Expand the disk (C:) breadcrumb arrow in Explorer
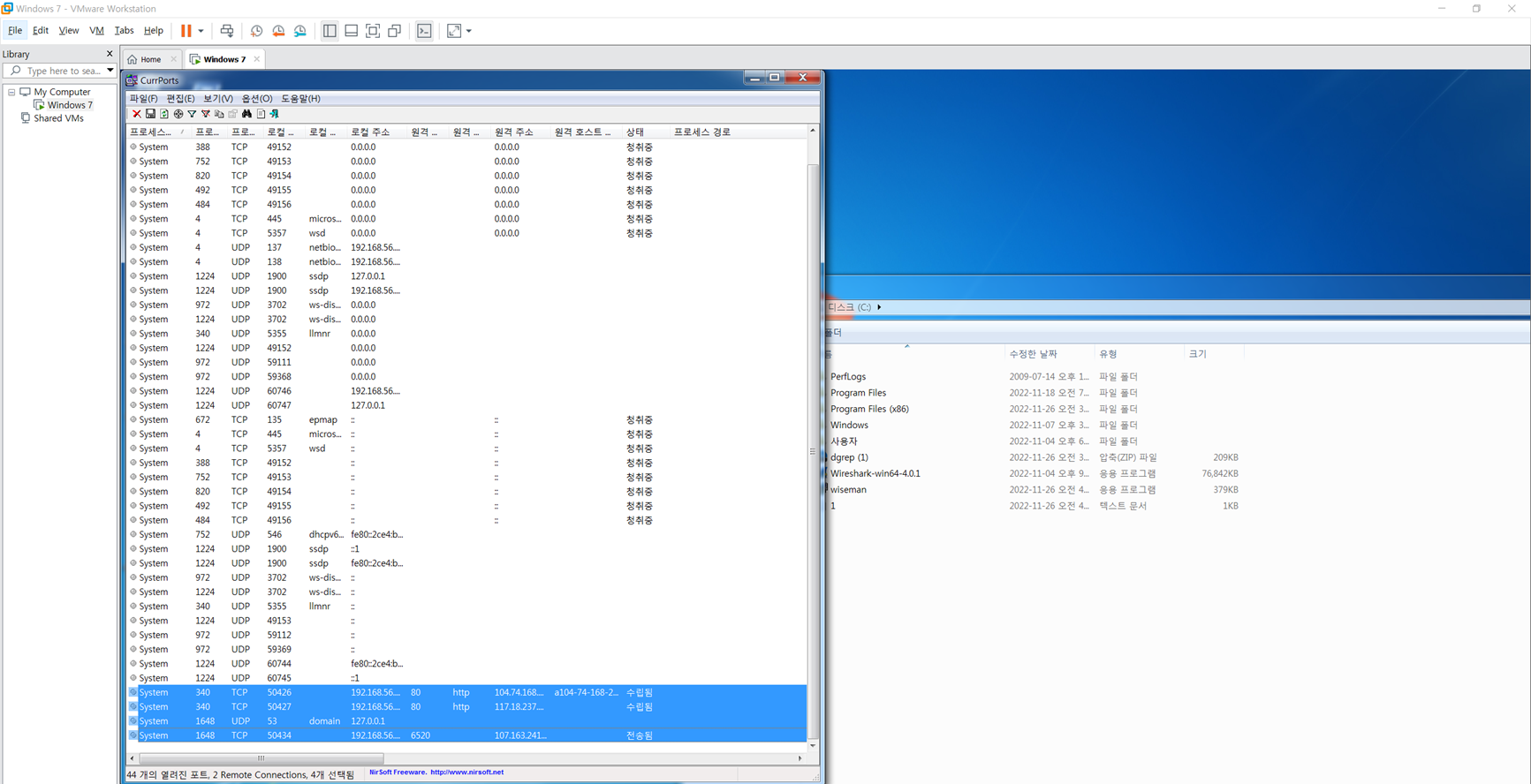Viewport: 1531px width, 784px height. coord(879,307)
